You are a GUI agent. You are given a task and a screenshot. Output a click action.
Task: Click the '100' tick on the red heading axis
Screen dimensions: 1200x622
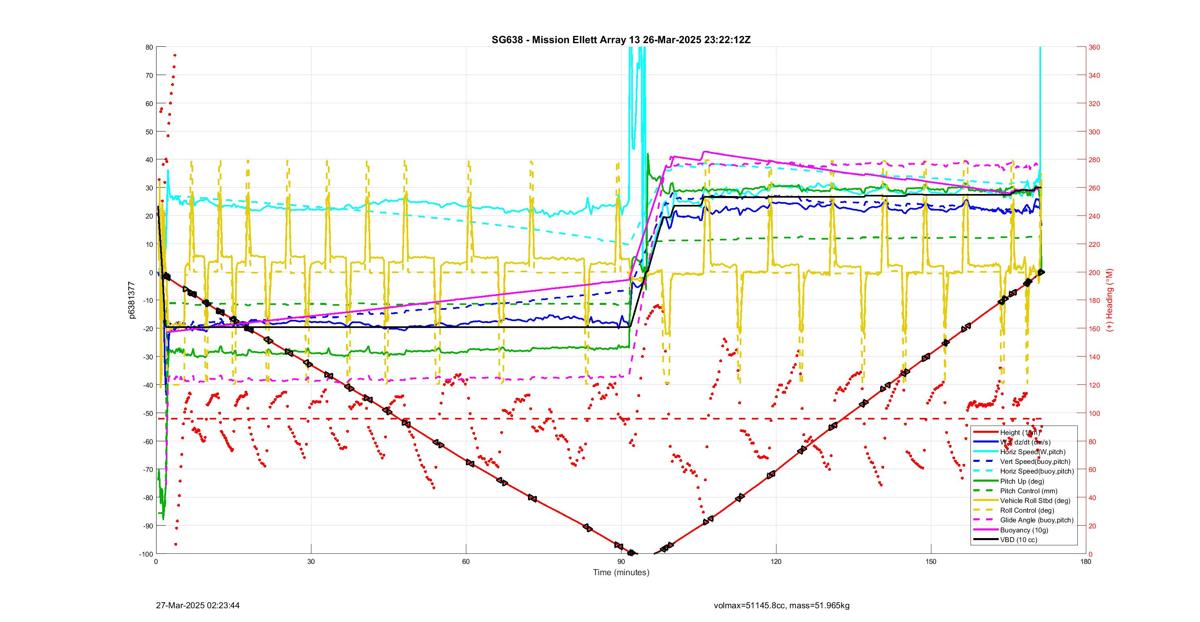(x=1095, y=413)
